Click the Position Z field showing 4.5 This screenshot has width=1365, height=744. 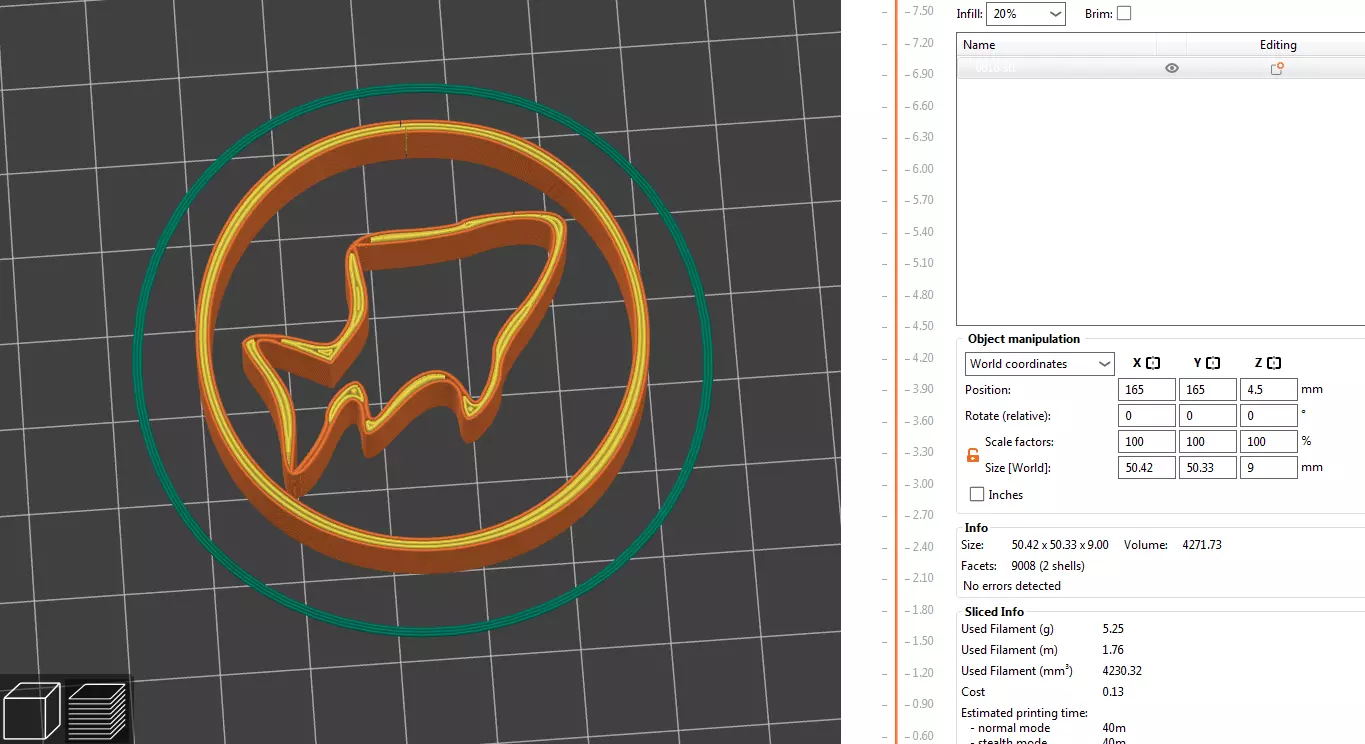1268,389
